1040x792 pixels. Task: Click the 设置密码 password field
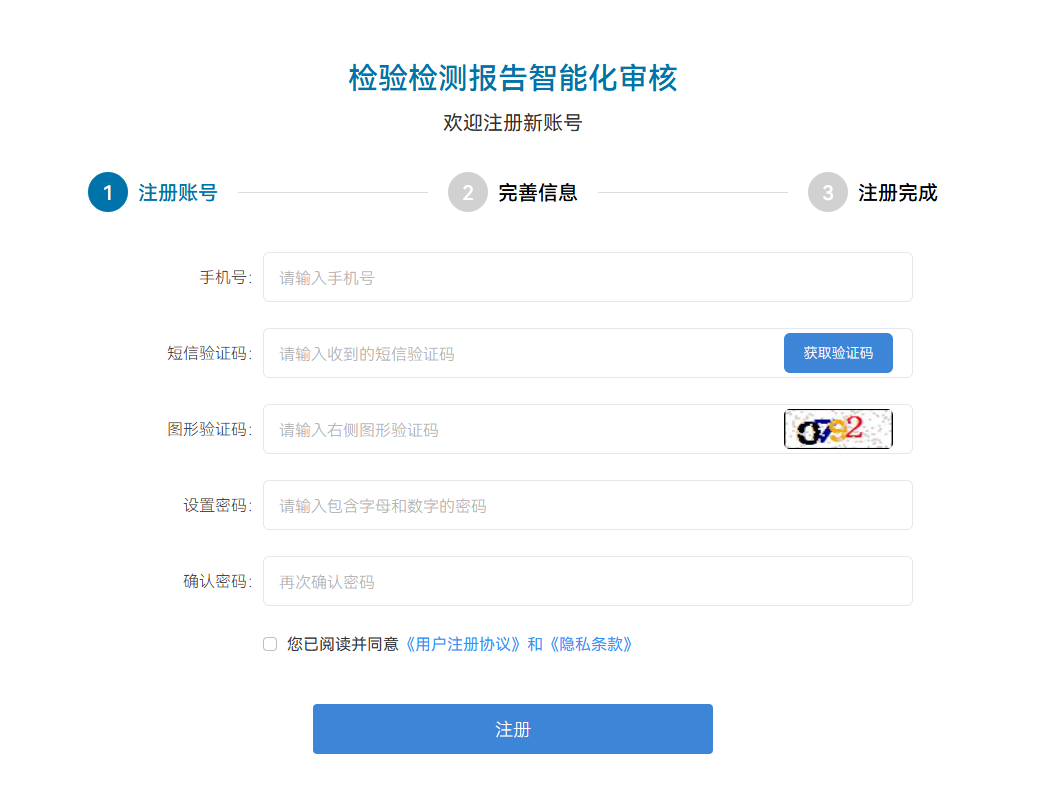587,505
